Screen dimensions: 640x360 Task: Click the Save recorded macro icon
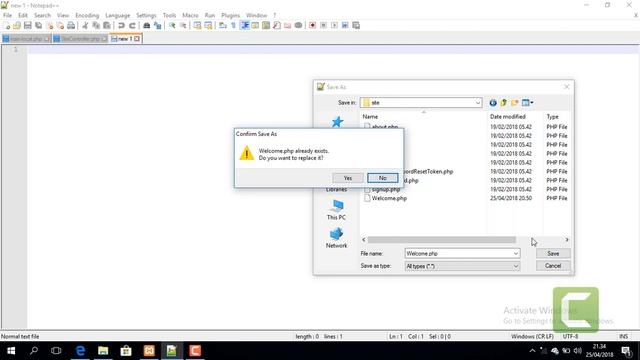(356, 25)
